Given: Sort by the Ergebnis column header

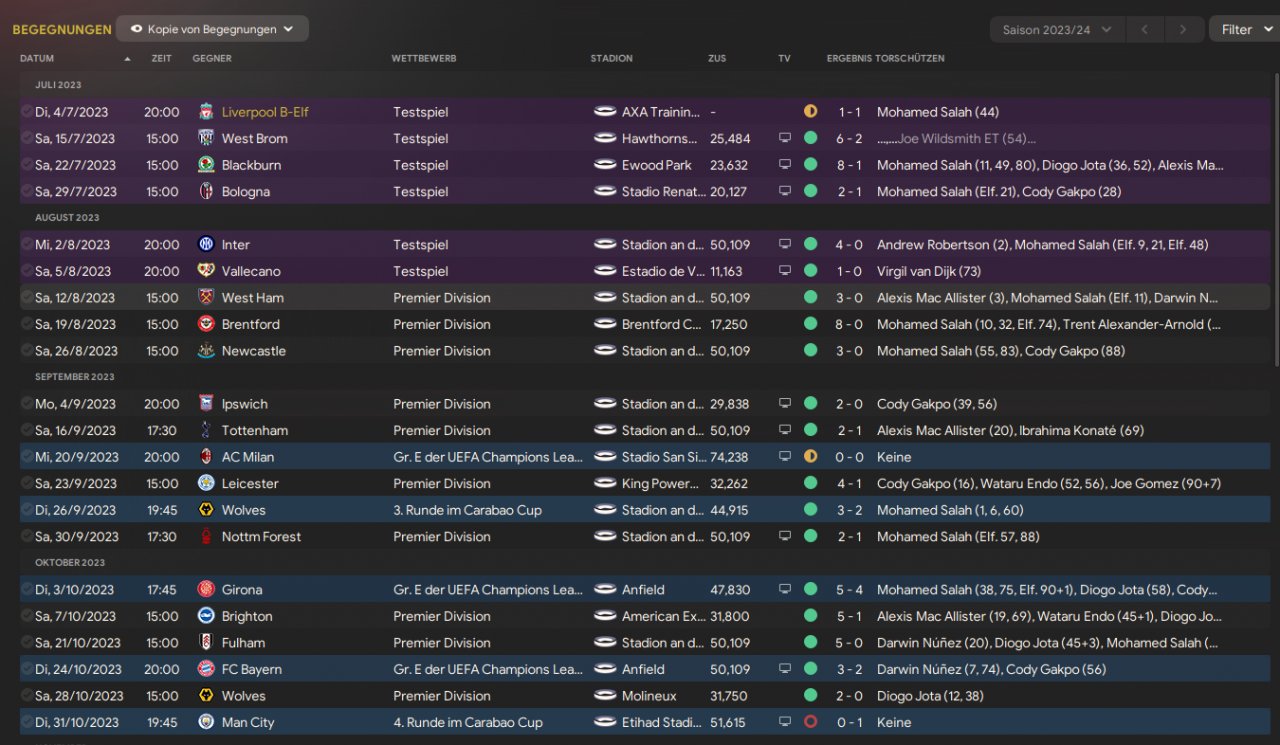Looking at the screenshot, I should (849, 58).
